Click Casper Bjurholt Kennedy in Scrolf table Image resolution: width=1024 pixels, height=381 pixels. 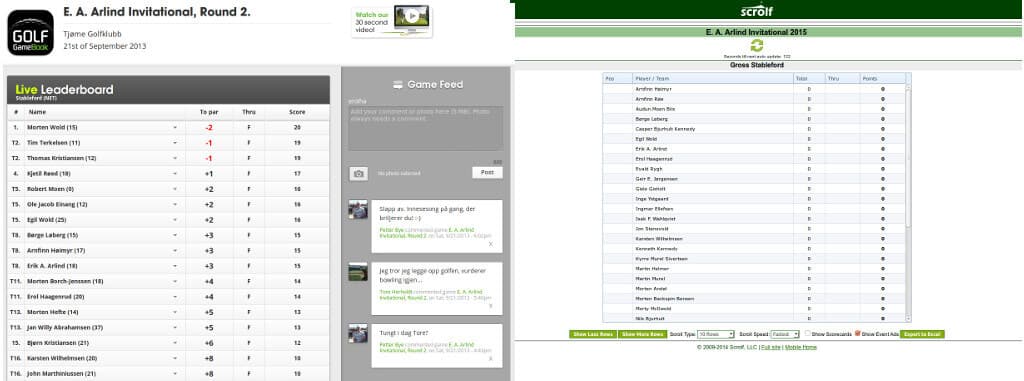(665, 129)
